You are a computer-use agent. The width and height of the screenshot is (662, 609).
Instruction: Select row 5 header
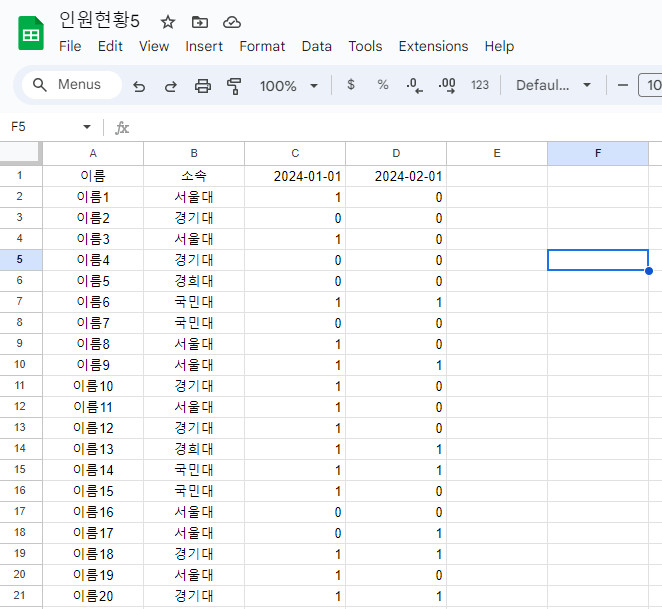[21, 260]
